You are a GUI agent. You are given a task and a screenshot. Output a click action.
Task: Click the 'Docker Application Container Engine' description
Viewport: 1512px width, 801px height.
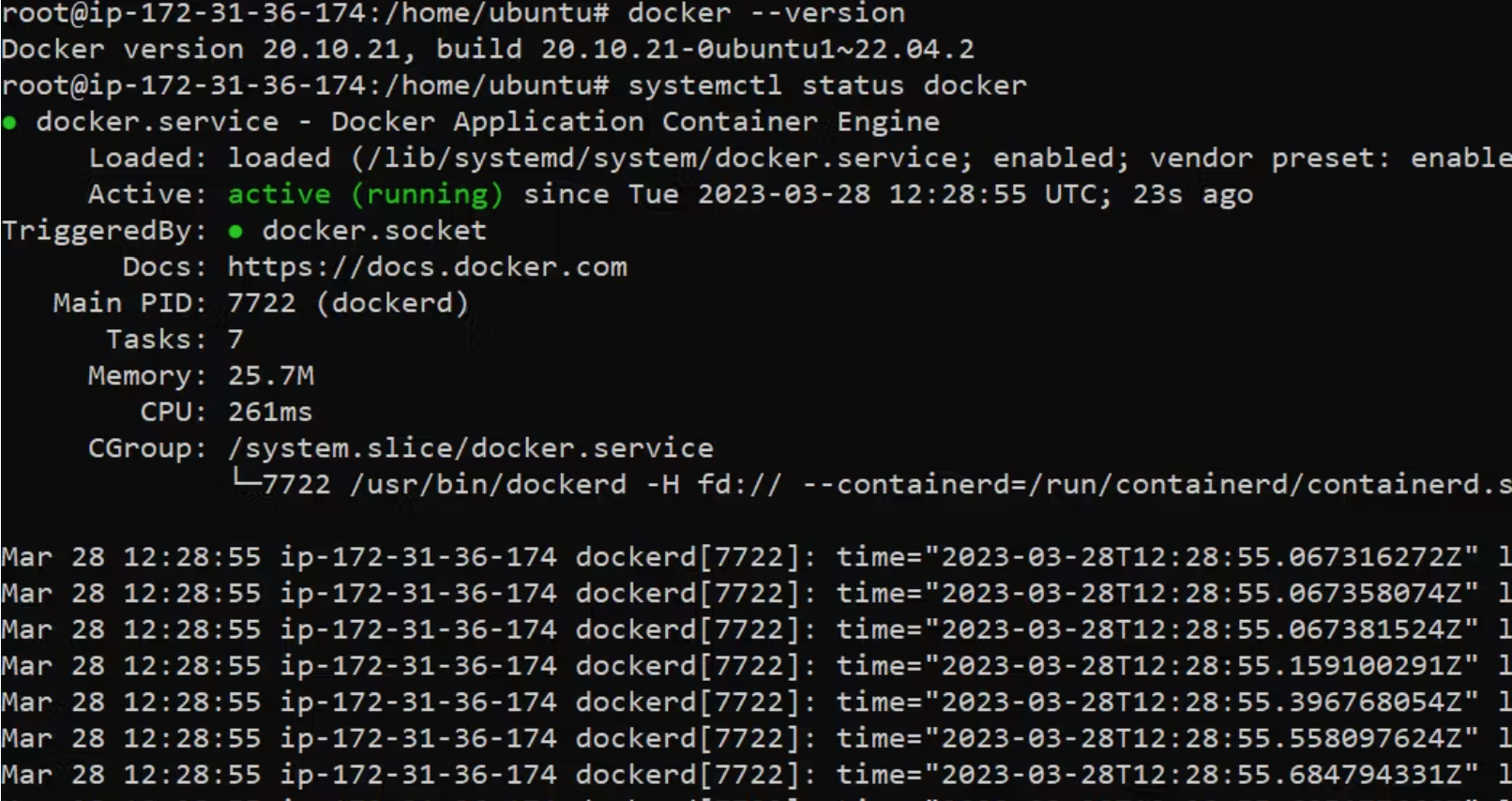(635, 123)
